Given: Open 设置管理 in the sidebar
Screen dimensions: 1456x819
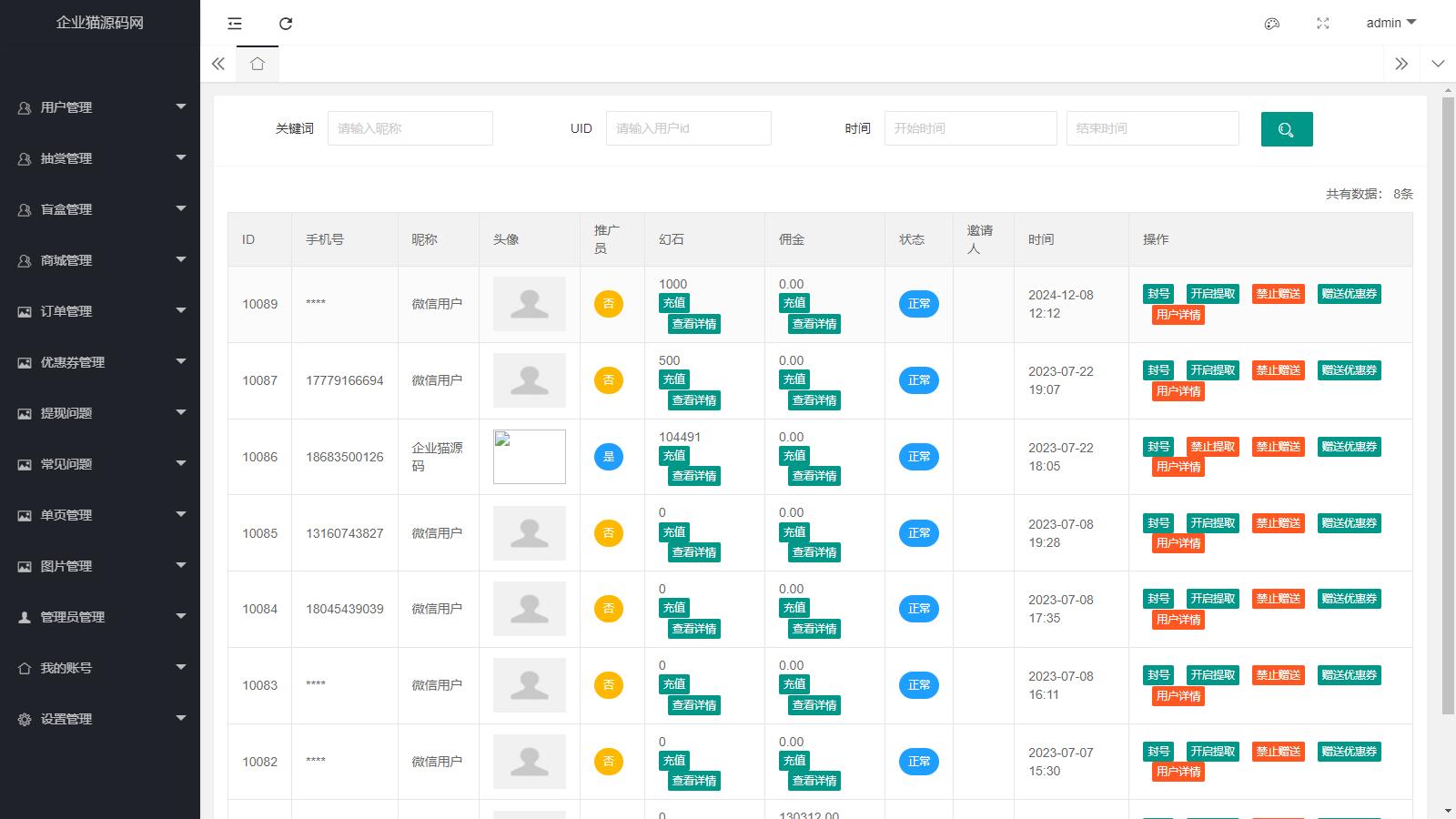Looking at the screenshot, I should [x=100, y=719].
